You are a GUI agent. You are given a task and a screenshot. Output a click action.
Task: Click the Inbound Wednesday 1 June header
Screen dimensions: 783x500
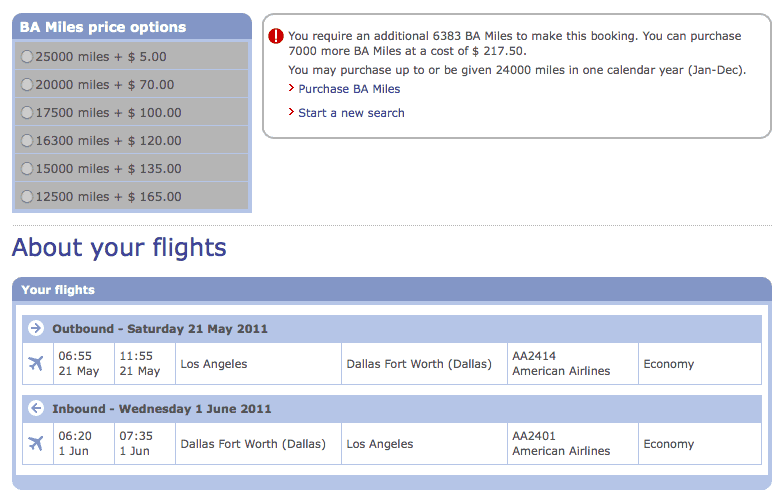tap(162, 408)
